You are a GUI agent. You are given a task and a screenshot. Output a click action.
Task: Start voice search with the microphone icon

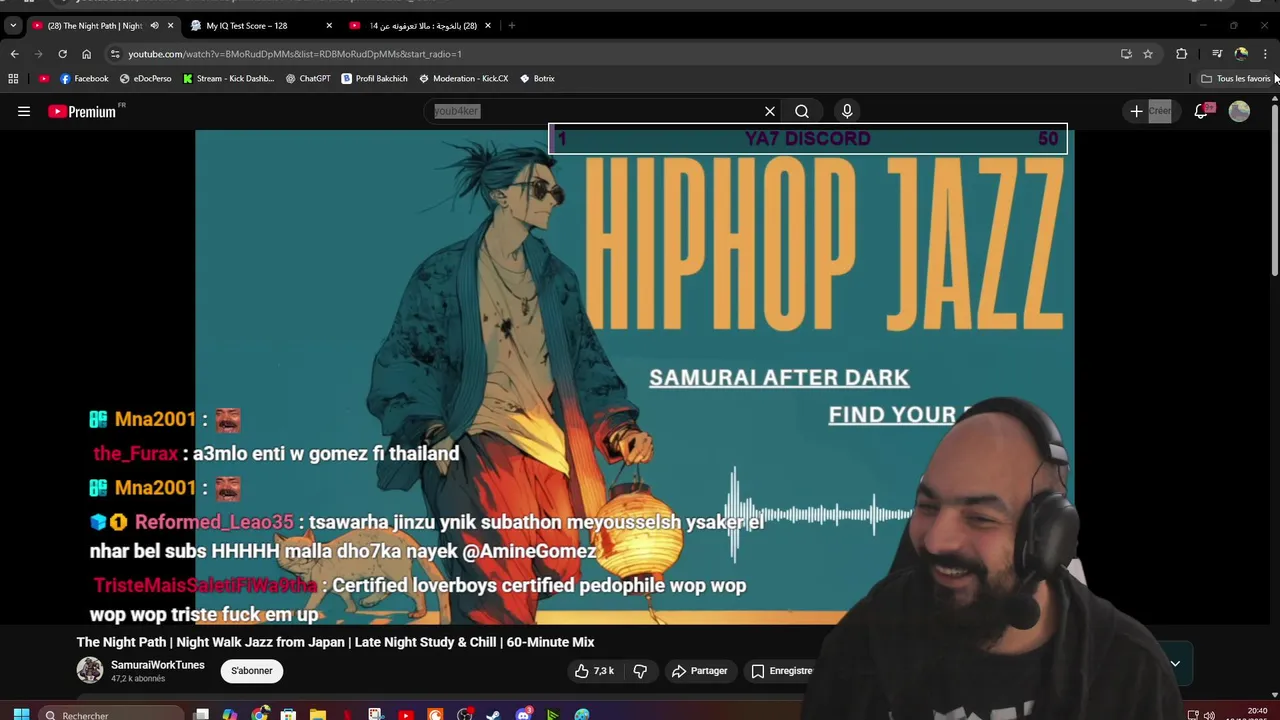tap(847, 112)
